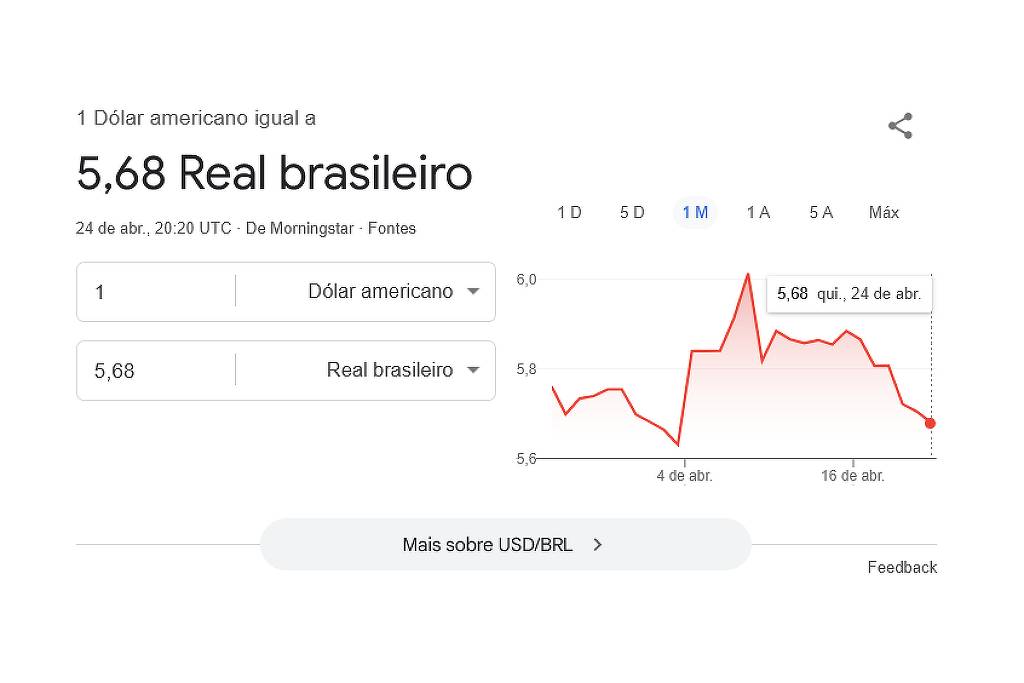This screenshot has height=683, width=1024.
Task: Click the Feedback link
Action: pyautogui.click(x=902, y=567)
